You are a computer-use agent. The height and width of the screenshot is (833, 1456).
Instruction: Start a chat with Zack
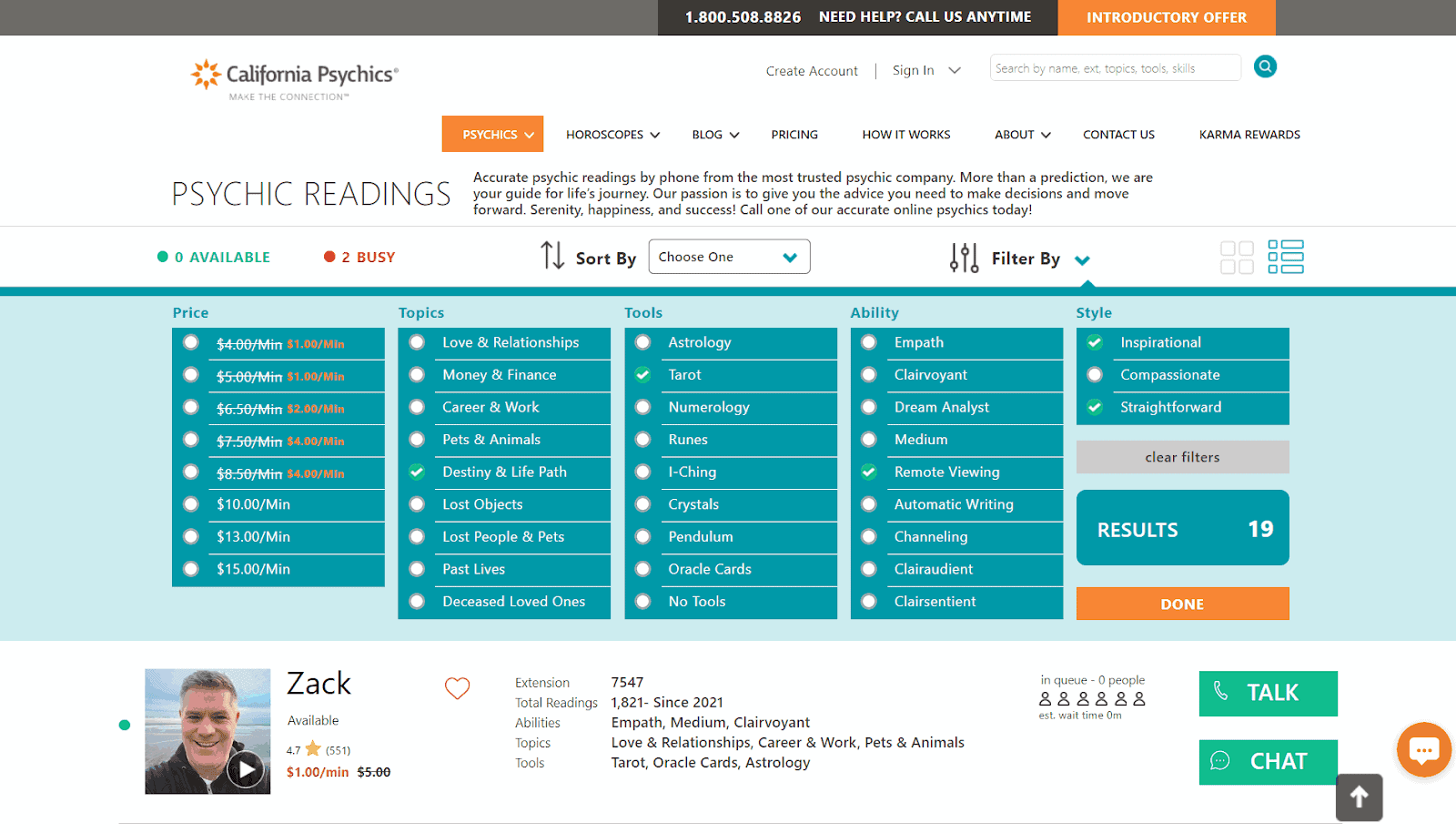tap(1269, 762)
